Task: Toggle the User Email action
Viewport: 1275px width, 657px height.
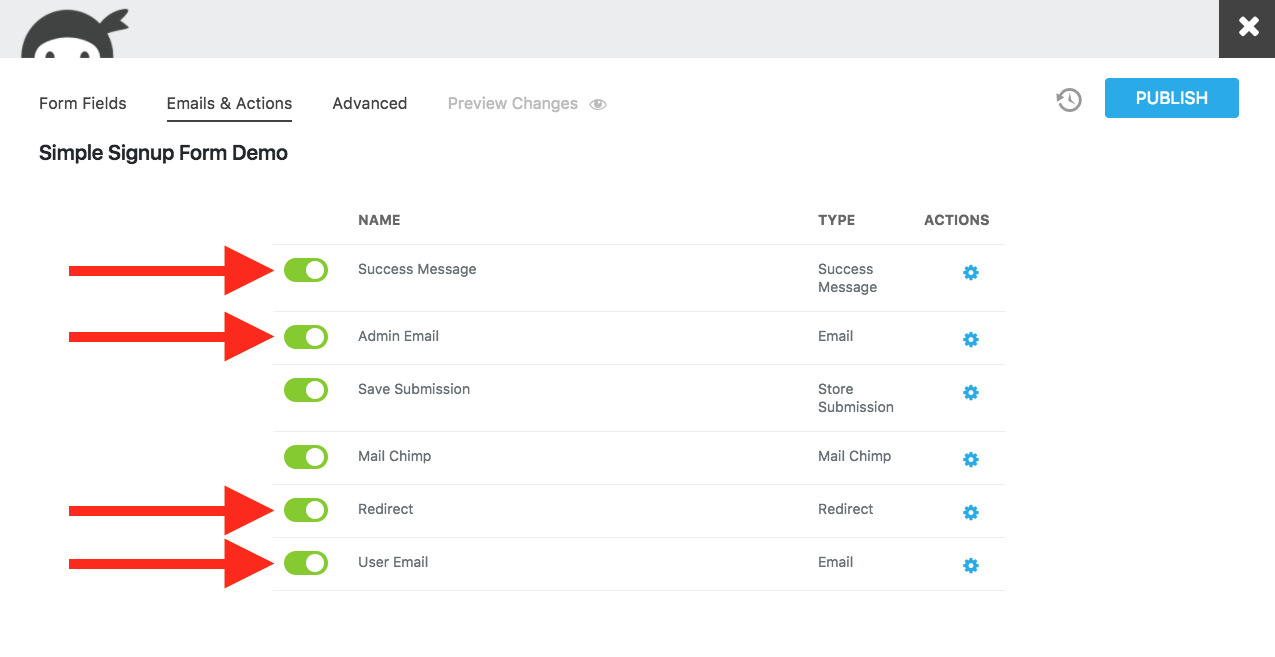Action: 306,563
